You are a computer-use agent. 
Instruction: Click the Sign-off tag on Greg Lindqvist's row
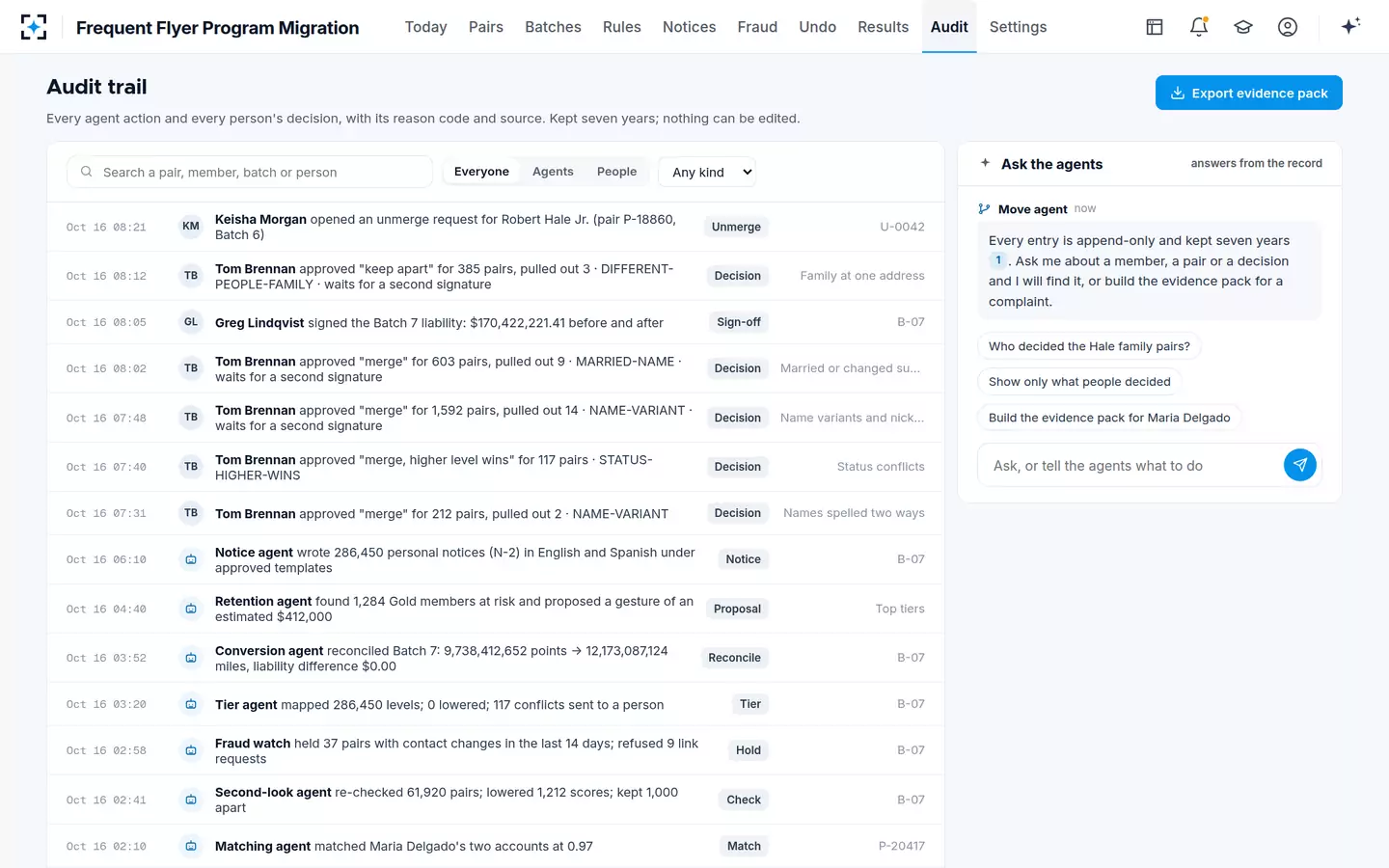(x=739, y=322)
